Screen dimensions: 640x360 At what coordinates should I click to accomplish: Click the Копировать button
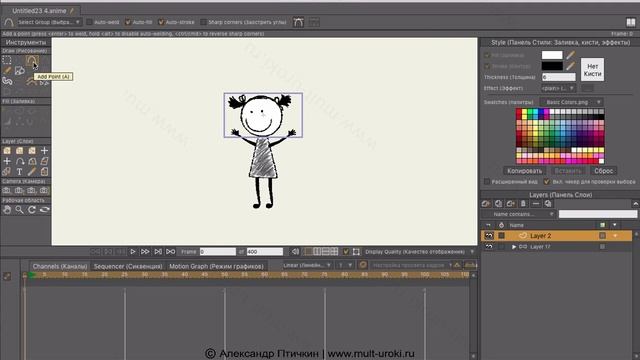pos(524,171)
